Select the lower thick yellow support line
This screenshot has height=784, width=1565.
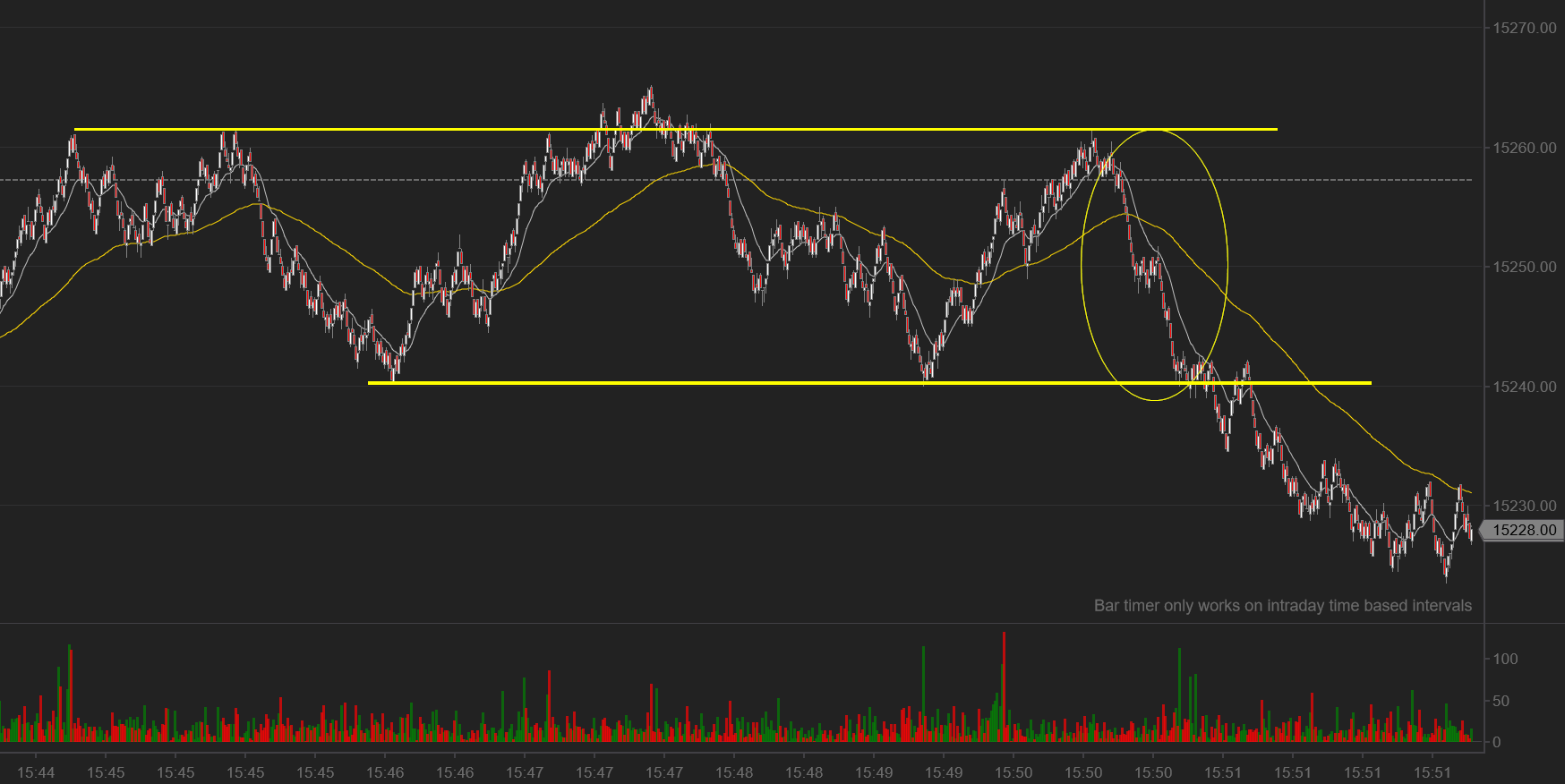[869, 383]
